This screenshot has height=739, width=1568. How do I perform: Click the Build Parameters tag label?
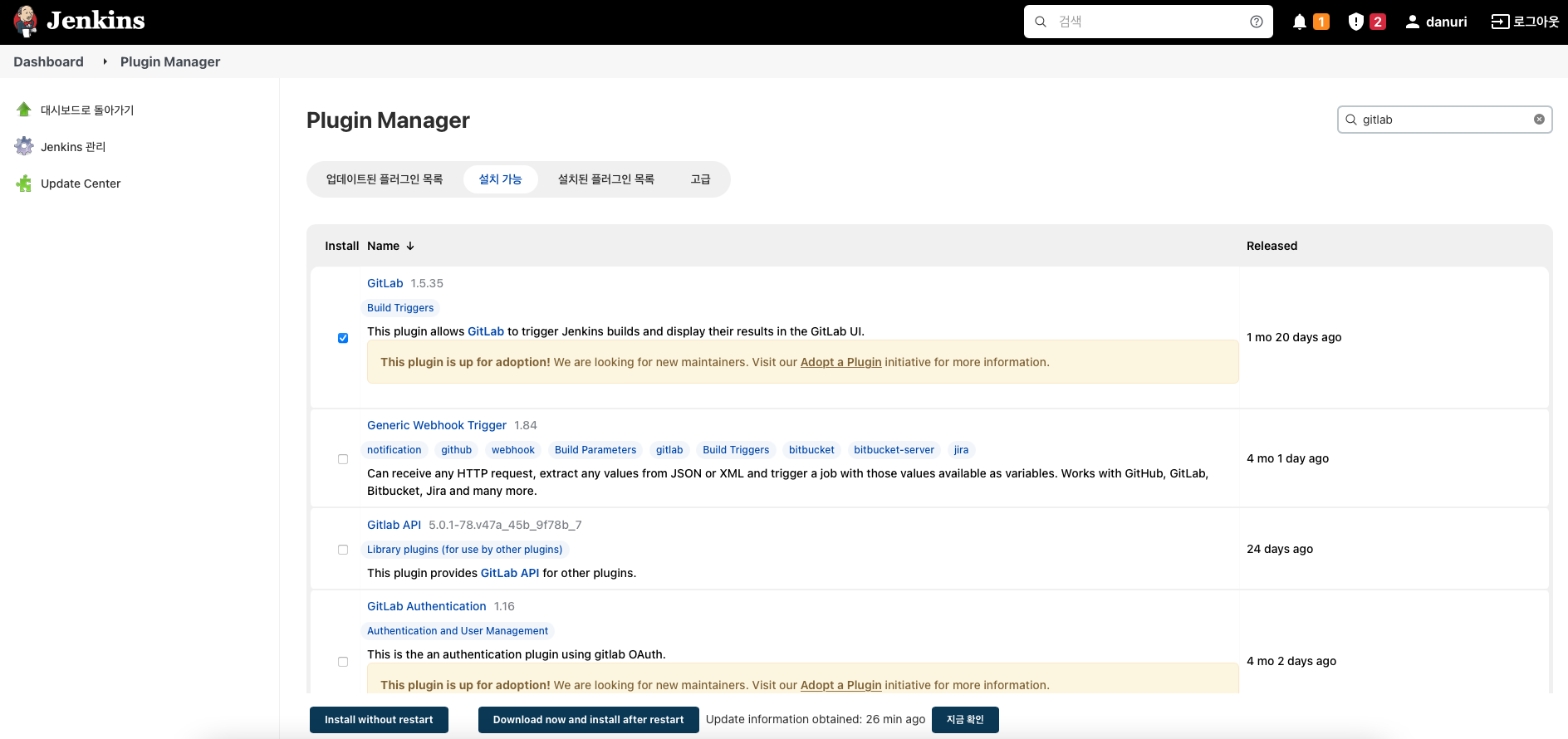pyautogui.click(x=595, y=450)
